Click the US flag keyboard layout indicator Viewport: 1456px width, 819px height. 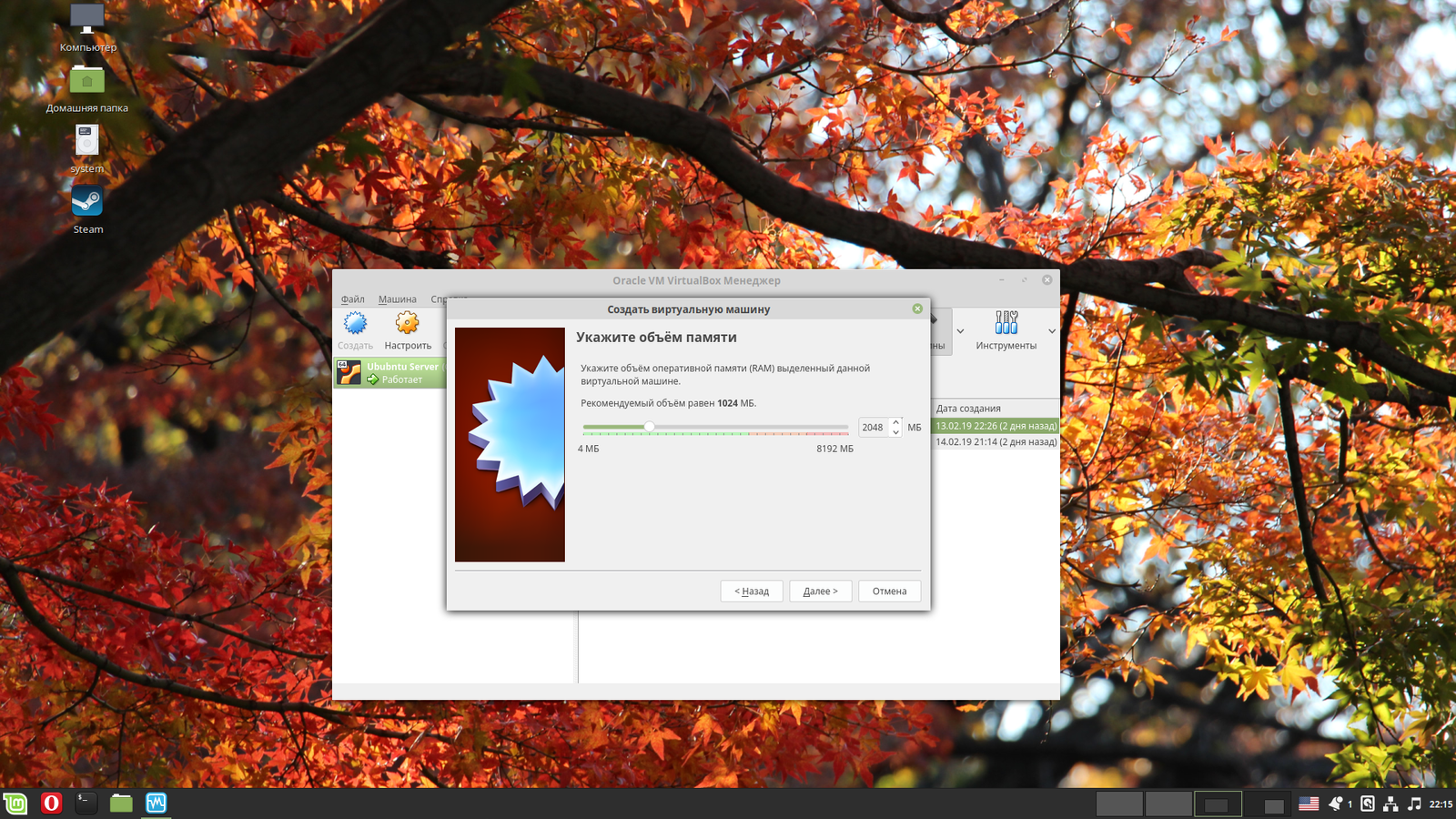(x=1309, y=804)
